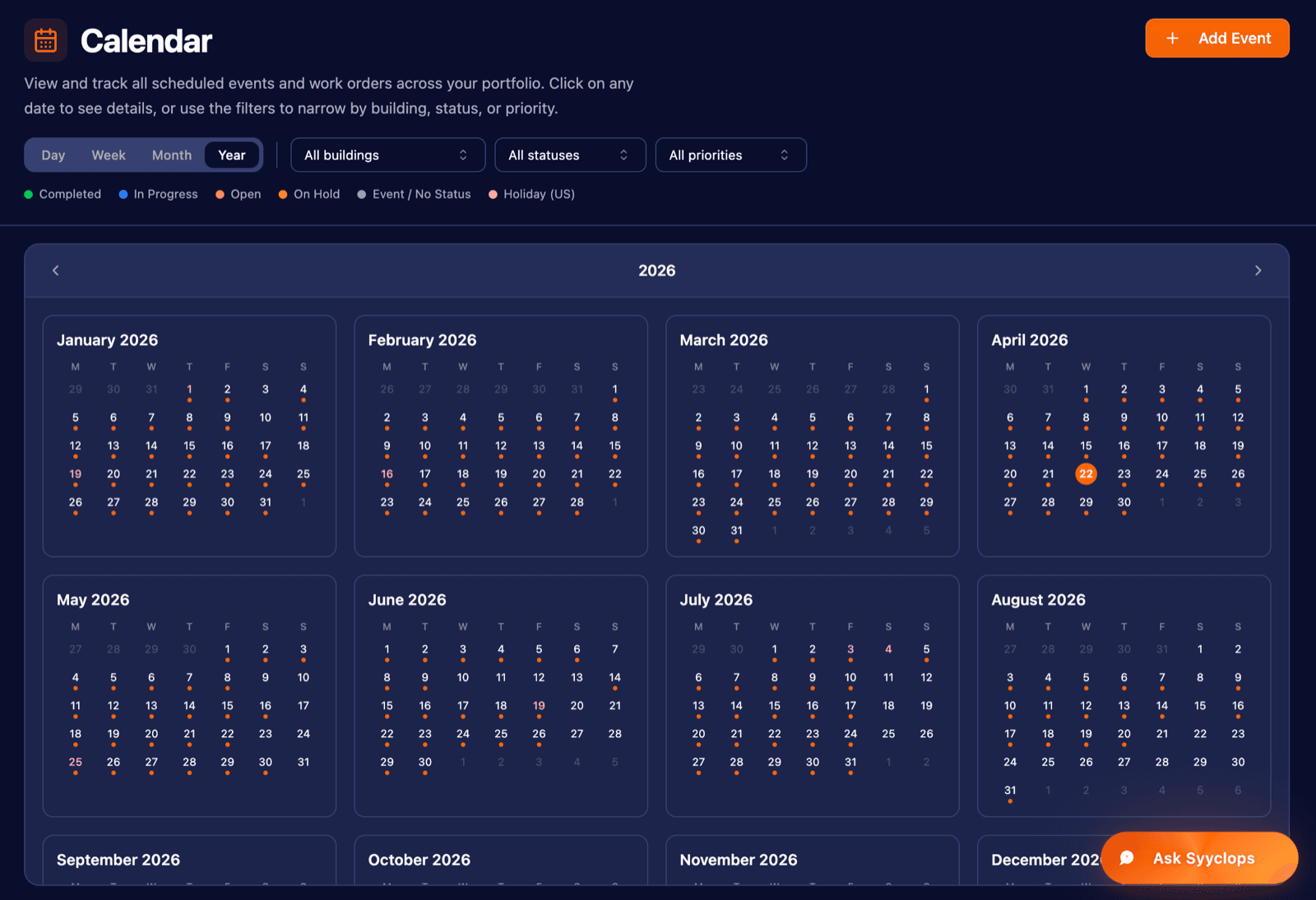Open the Ask Syyclops chat
Image resolution: width=1316 pixels, height=900 pixels.
coord(1199,858)
